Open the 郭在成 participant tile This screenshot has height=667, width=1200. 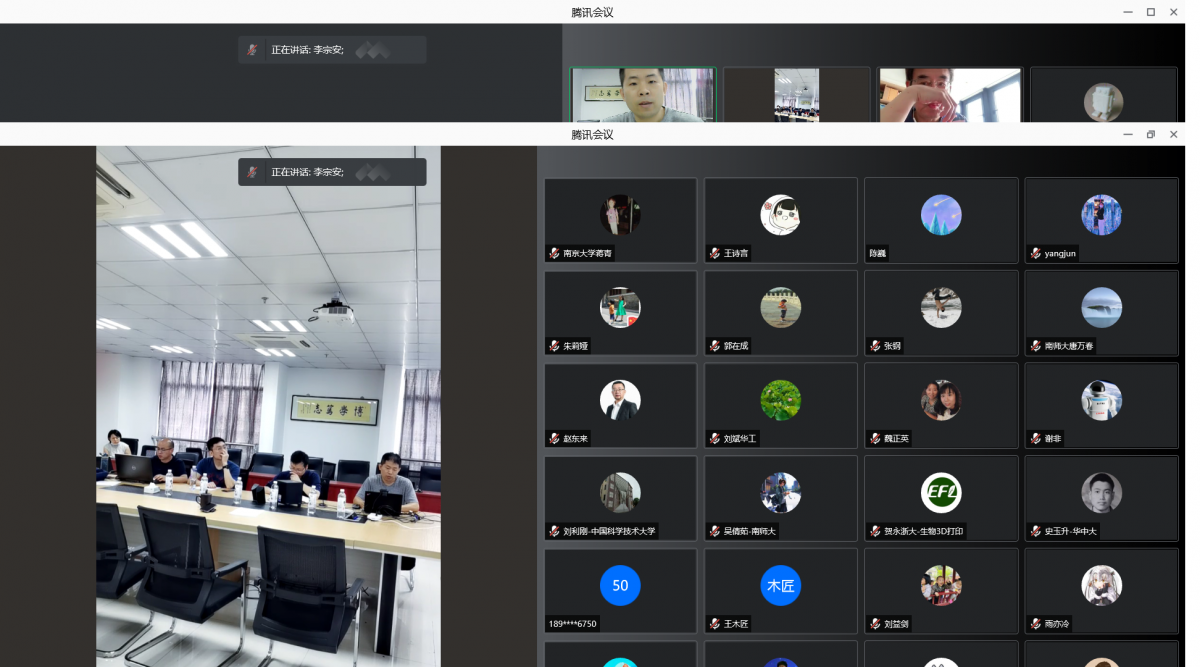click(x=781, y=313)
